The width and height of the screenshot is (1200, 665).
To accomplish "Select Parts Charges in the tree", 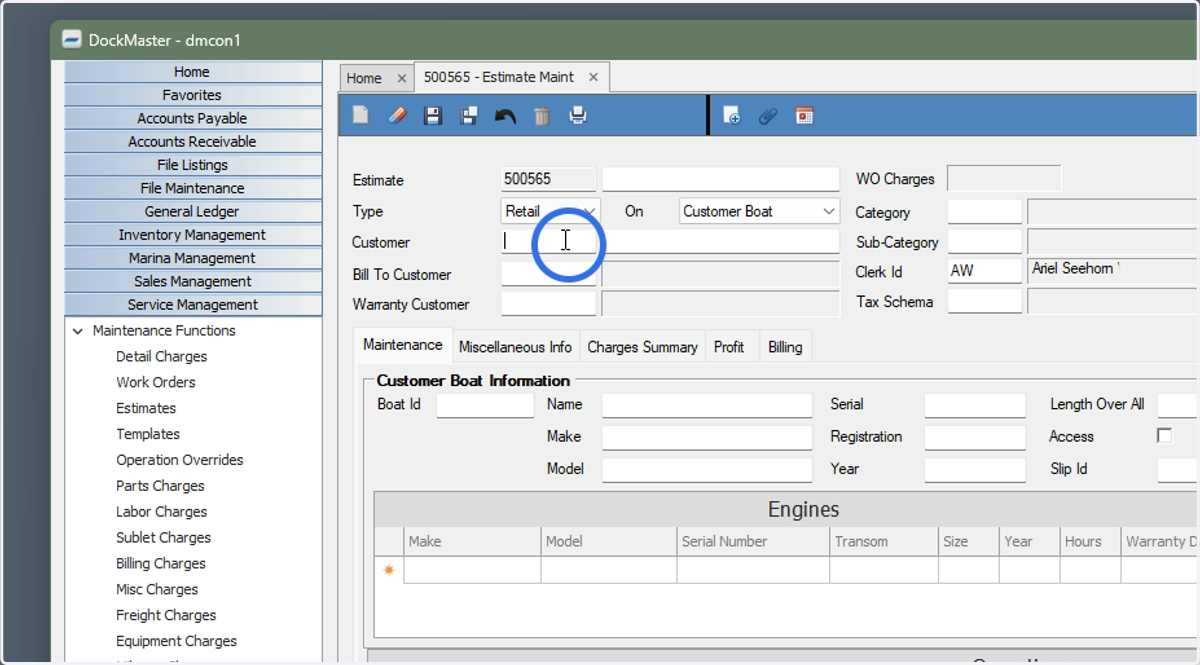I will pos(160,486).
